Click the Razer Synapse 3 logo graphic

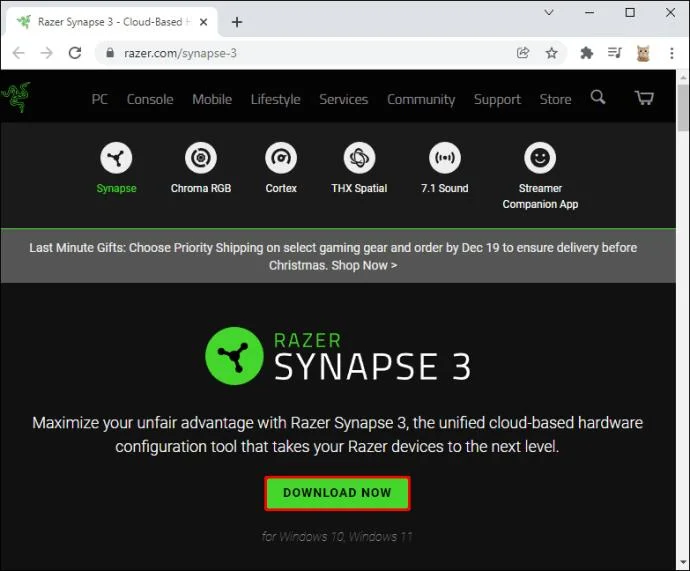tap(338, 356)
